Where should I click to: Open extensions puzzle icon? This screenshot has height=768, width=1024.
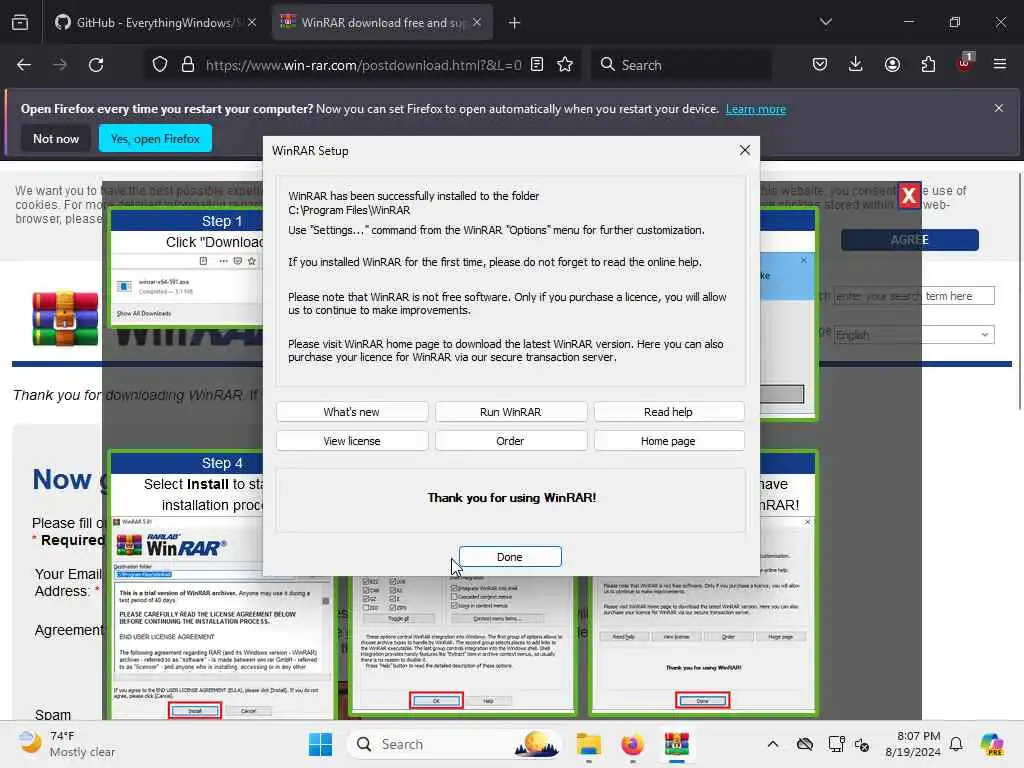(928, 65)
